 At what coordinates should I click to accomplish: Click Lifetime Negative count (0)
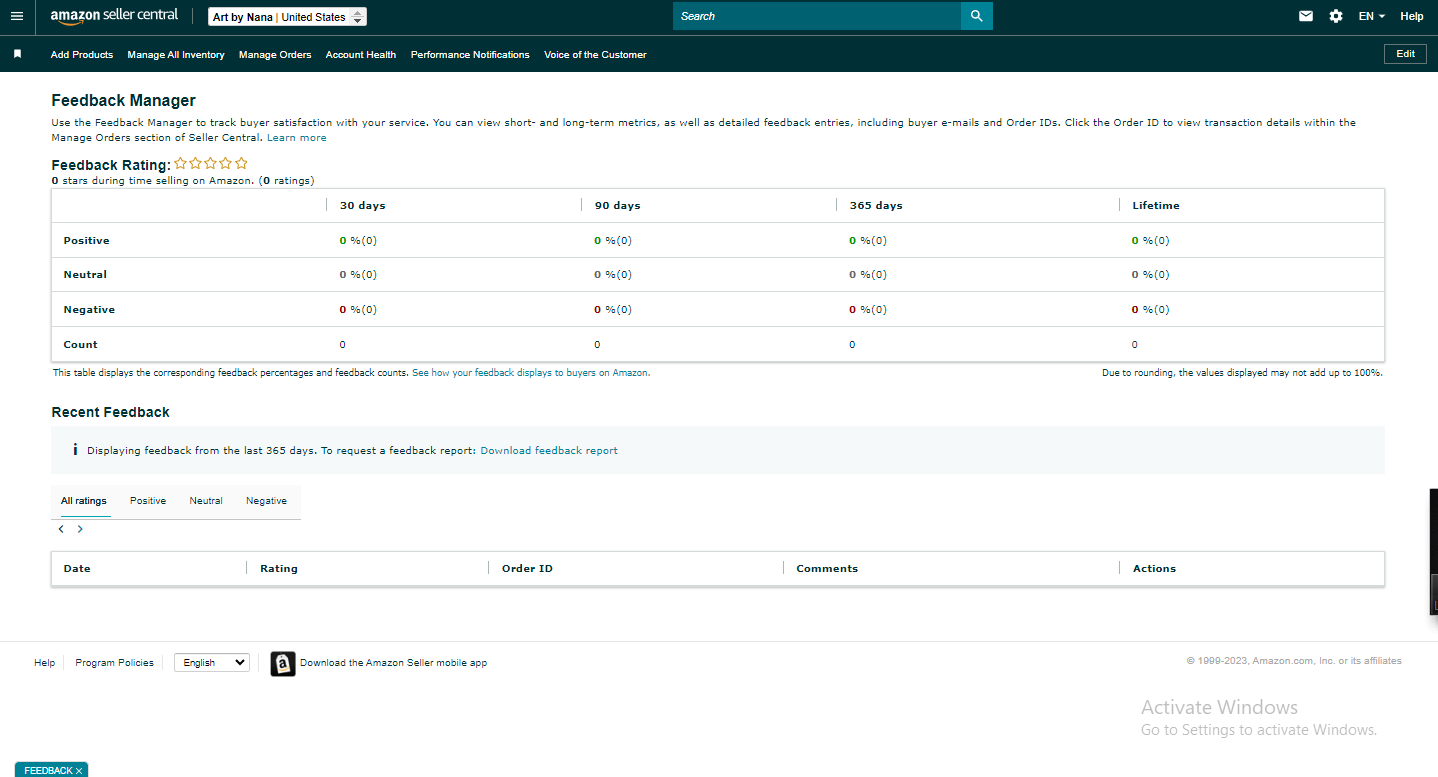pyautogui.click(x=1162, y=310)
